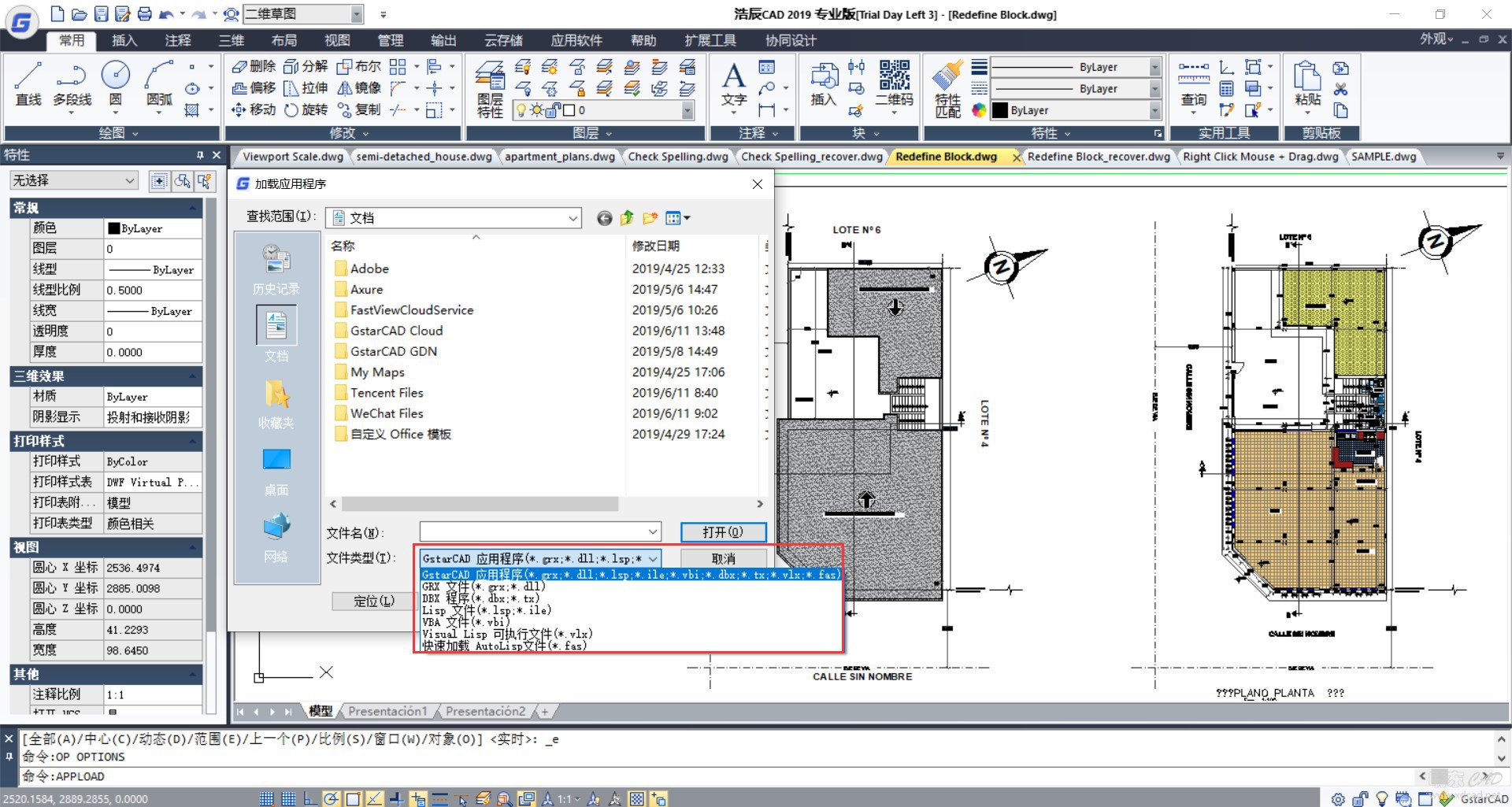
Task: Choose 'Lisp 文件(*.lsp;*.ile)' from file type list
Action: 486,610
